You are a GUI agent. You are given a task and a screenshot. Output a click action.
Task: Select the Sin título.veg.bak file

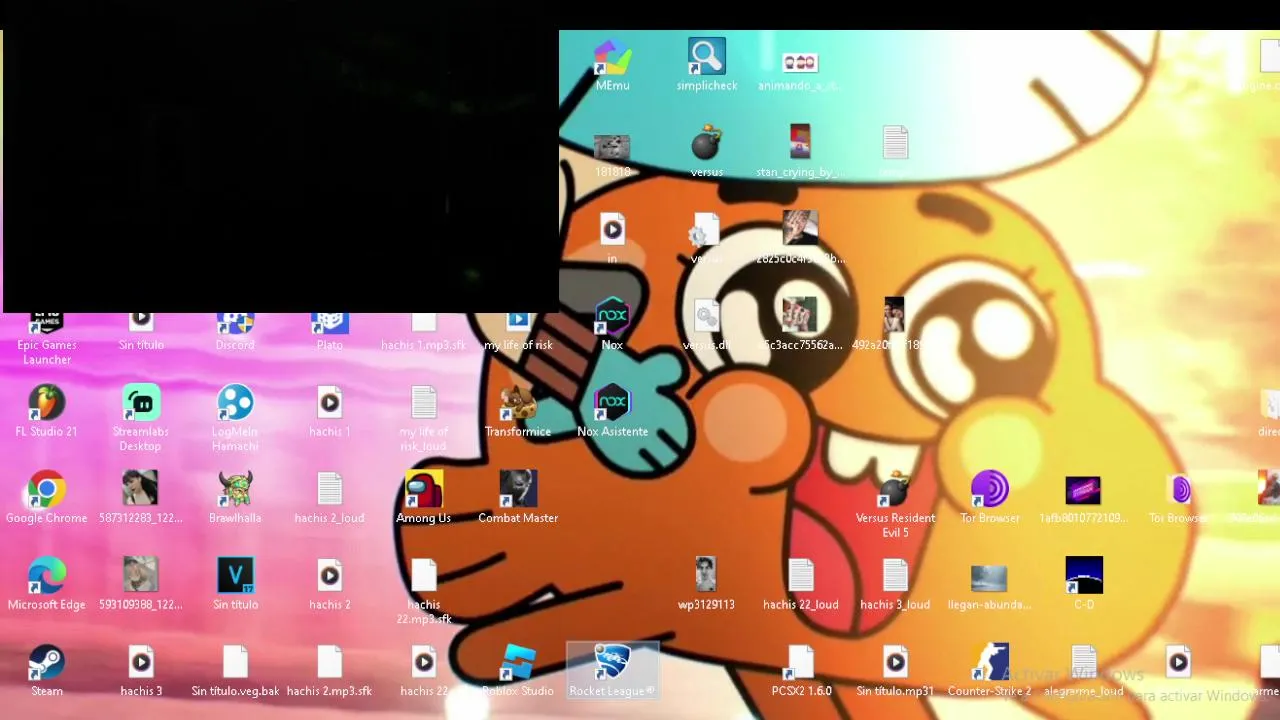pos(235,669)
